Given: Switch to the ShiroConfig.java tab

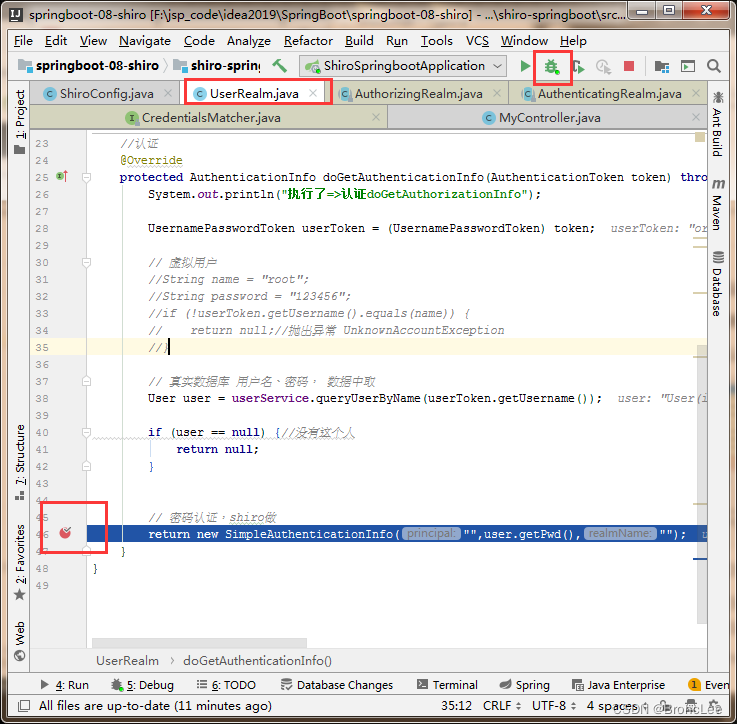Looking at the screenshot, I should (106, 94).
